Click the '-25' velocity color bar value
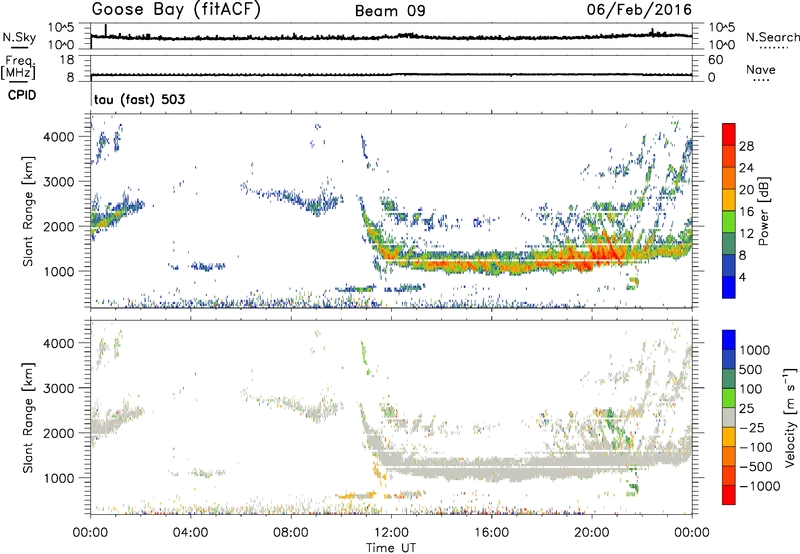800x554 pixels. coord(752,428)
